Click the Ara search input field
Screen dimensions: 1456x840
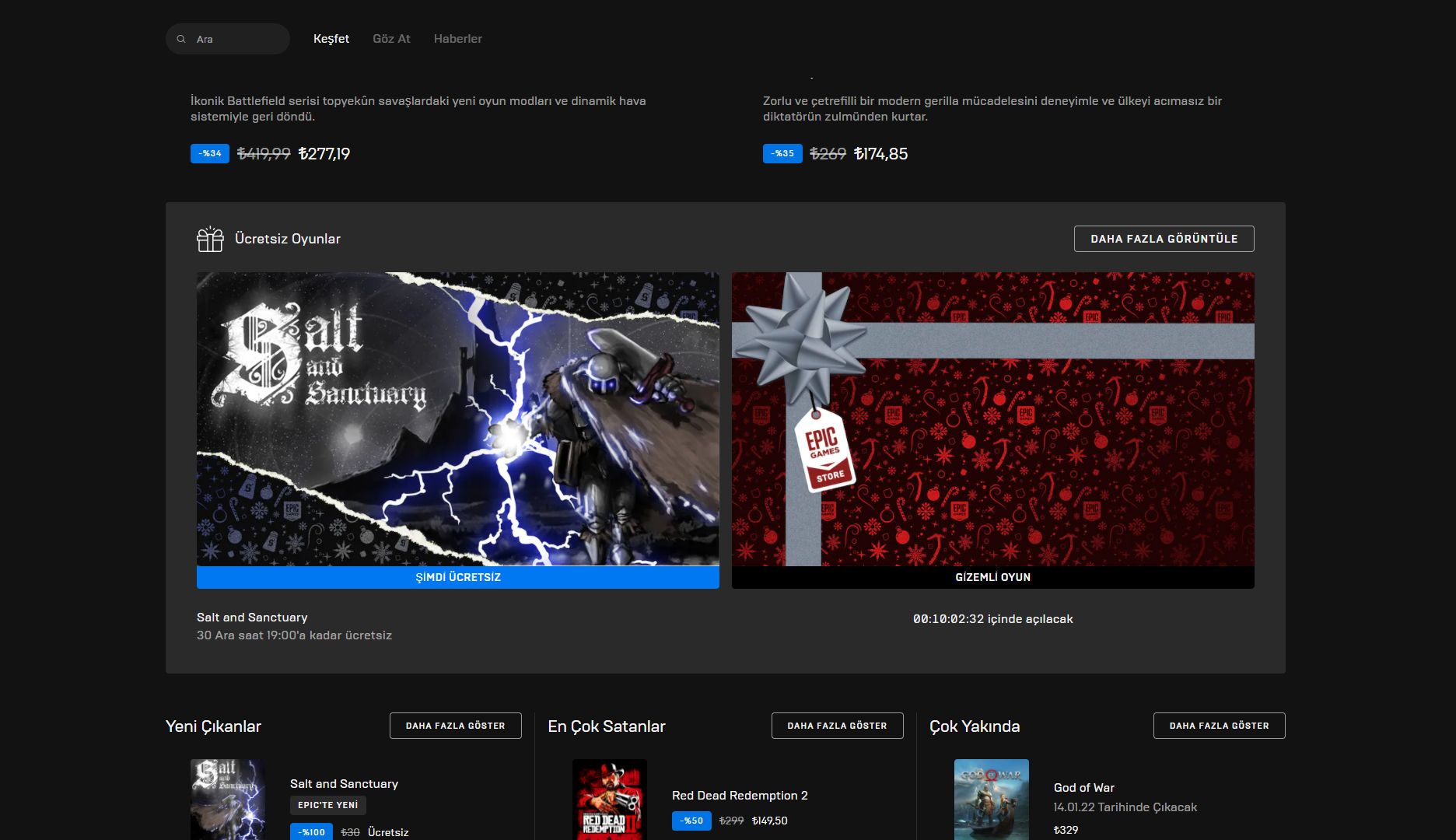pyautogui.click(x=233, y=38)
